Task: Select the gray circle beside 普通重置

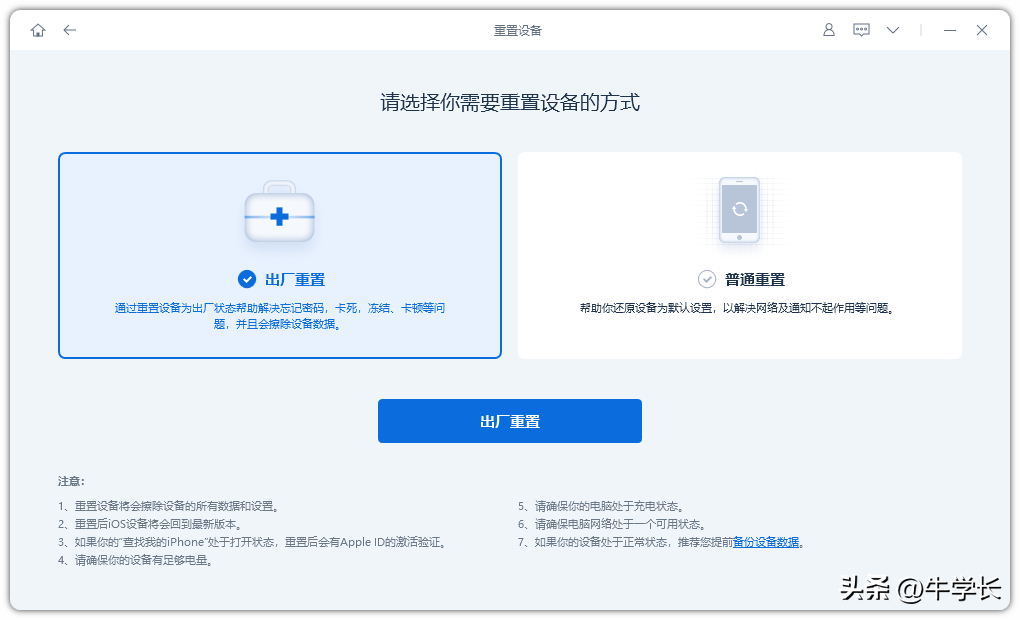Action: [707, 280]
